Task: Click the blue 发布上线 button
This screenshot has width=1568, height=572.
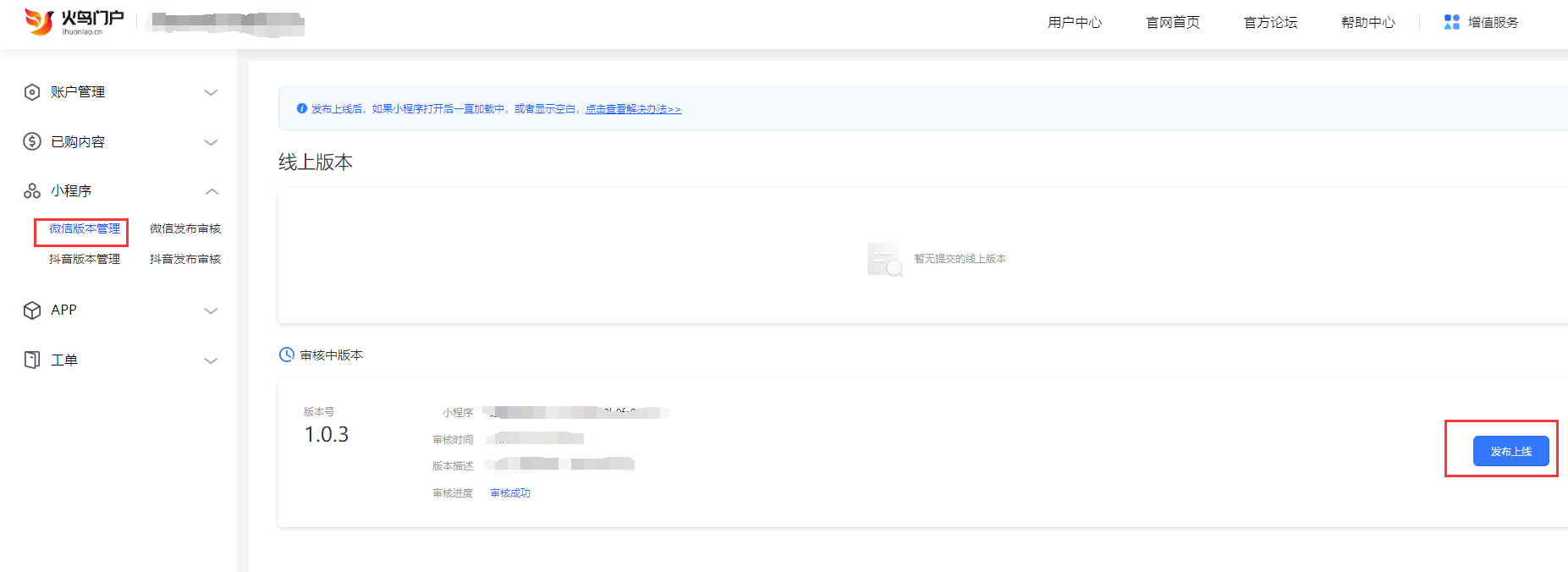Action: click(1511, 451)
